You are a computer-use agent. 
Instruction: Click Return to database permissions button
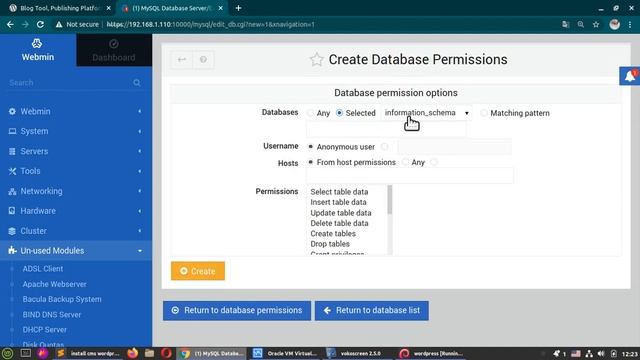pyautogui.click(x=237, y=311)
